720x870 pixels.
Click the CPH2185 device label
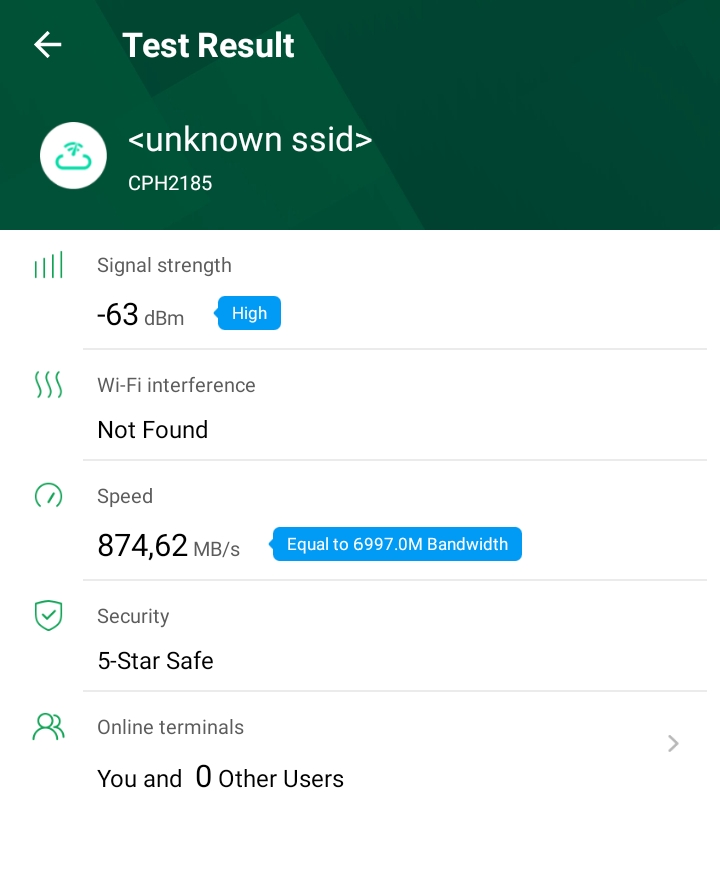pyautogui.click(x=170, y=184)
